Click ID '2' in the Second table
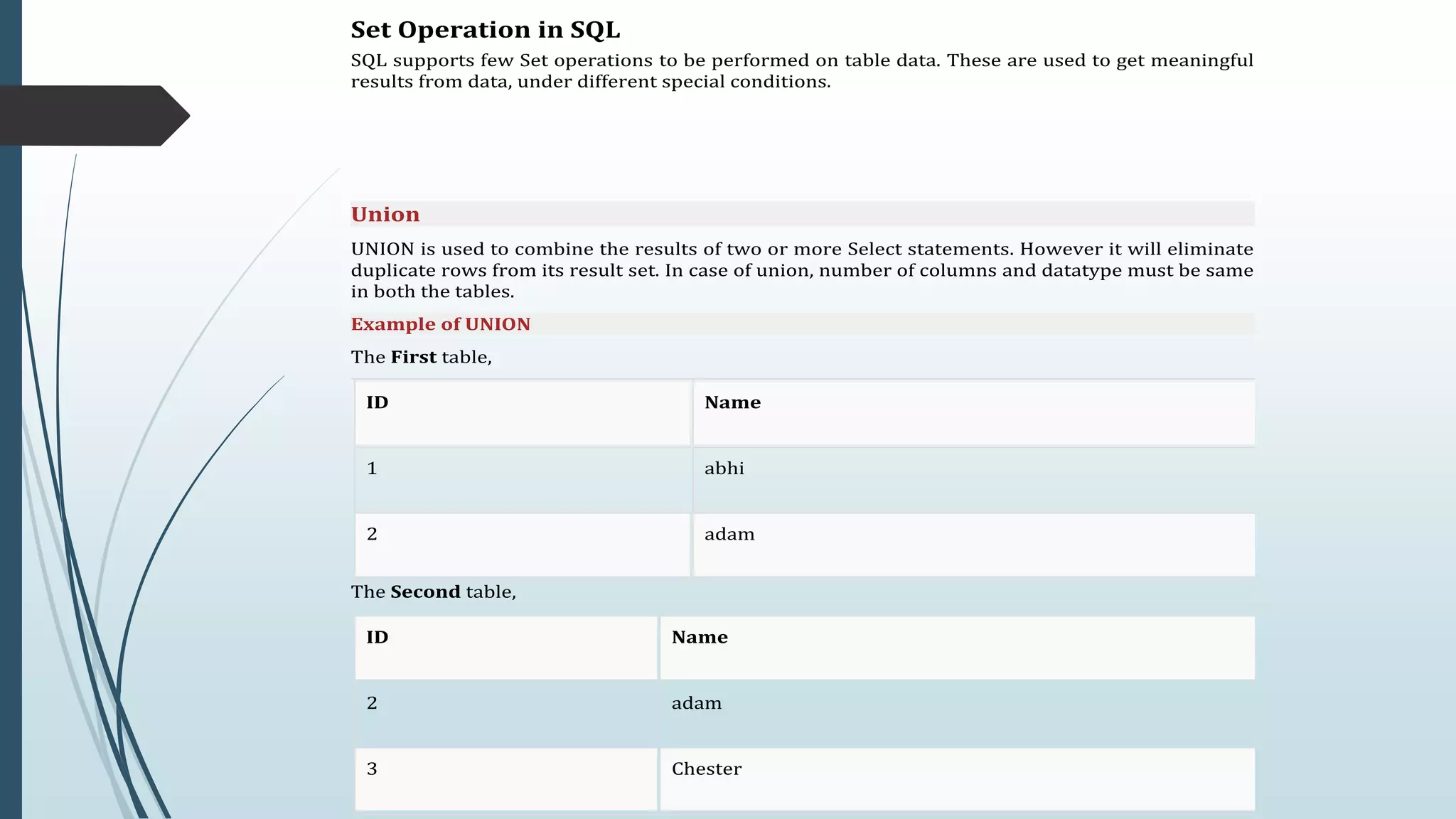1456x819 pixels. click(506, 714)
